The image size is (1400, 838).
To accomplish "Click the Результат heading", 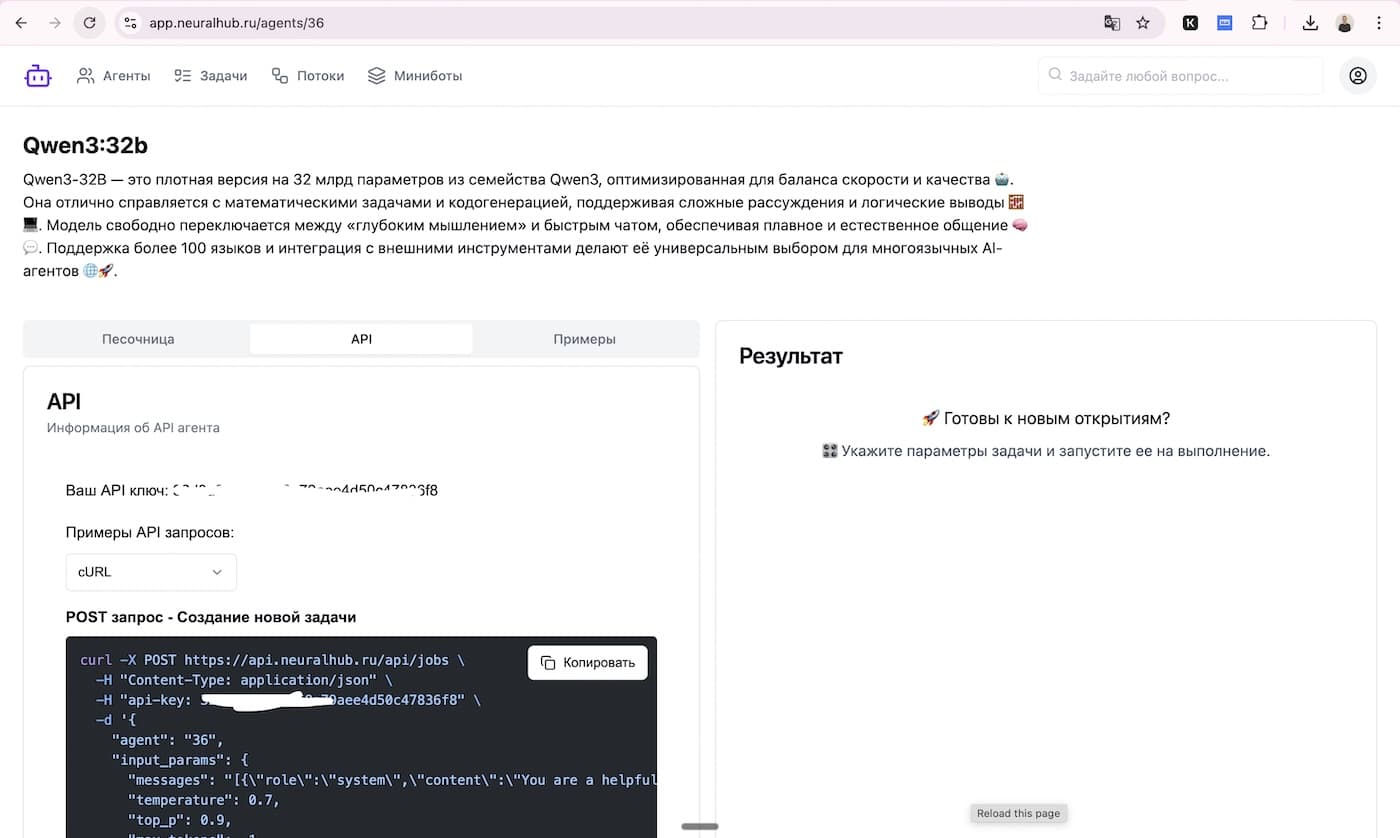I will click(x=791, y=356).
